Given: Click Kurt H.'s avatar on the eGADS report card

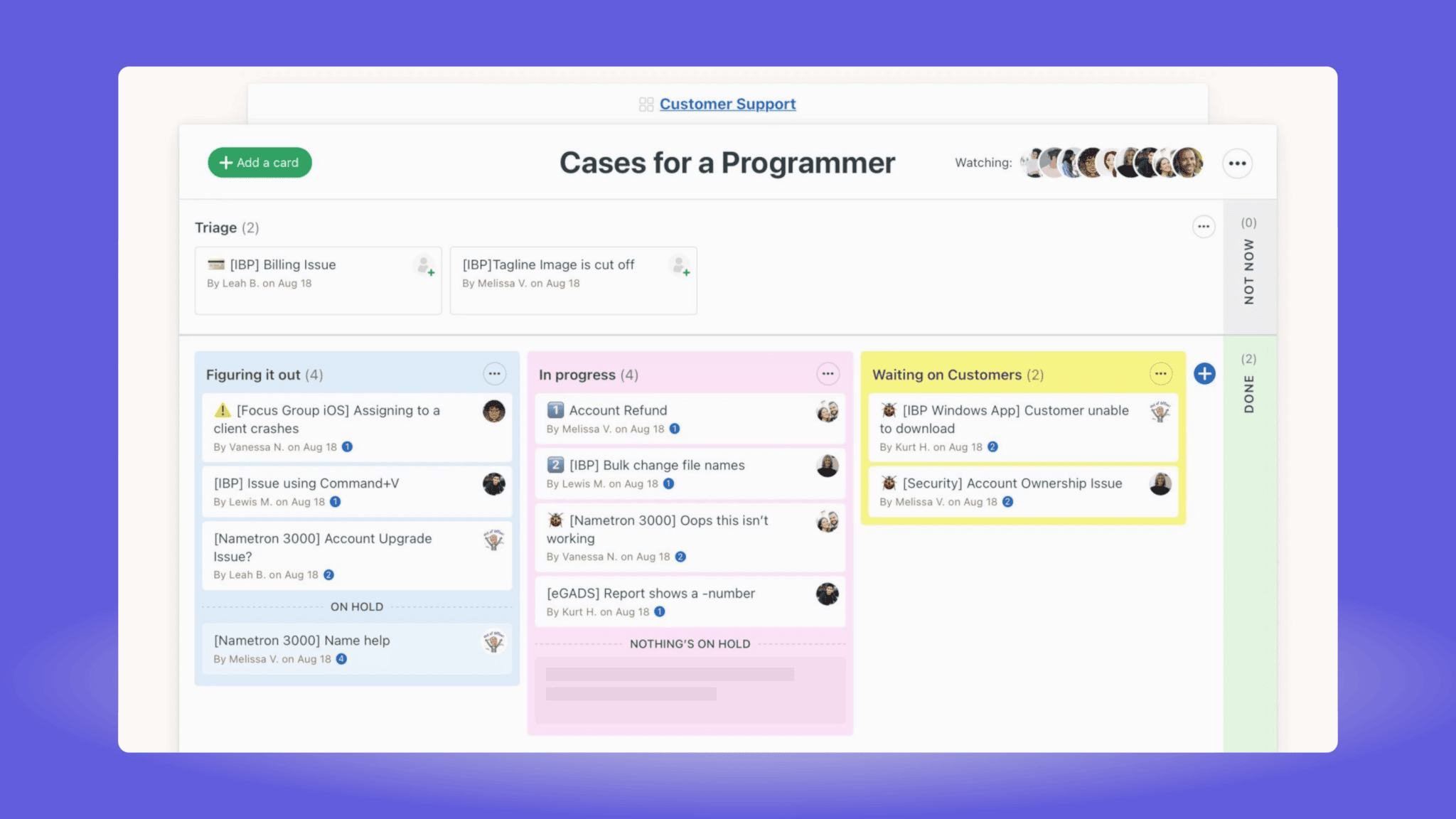Looking at the screenshot, I should coord(827,594).
